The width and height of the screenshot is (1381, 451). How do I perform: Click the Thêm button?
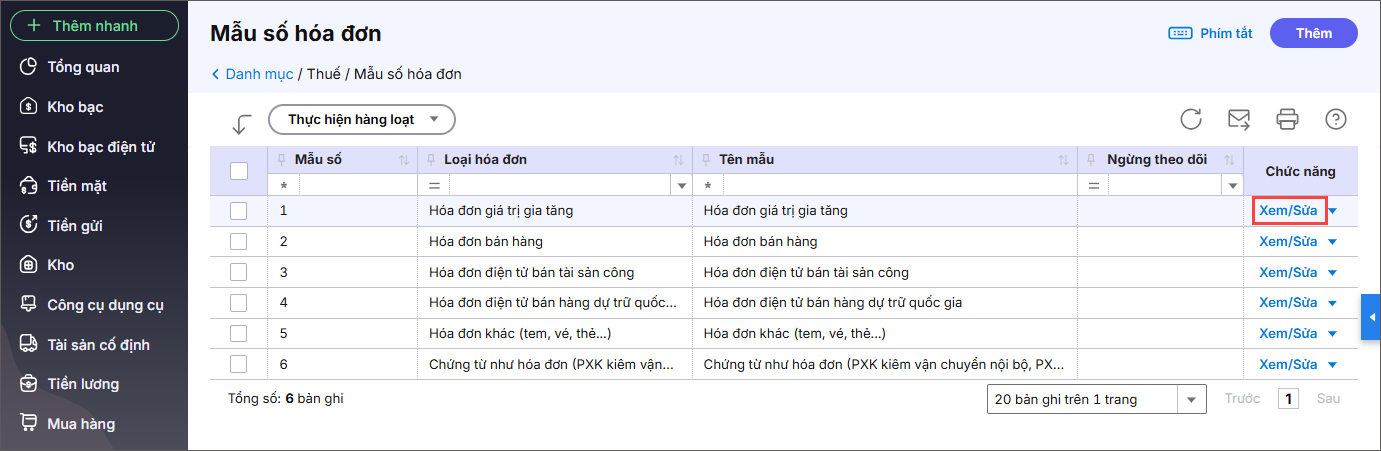click(1313, 33)
